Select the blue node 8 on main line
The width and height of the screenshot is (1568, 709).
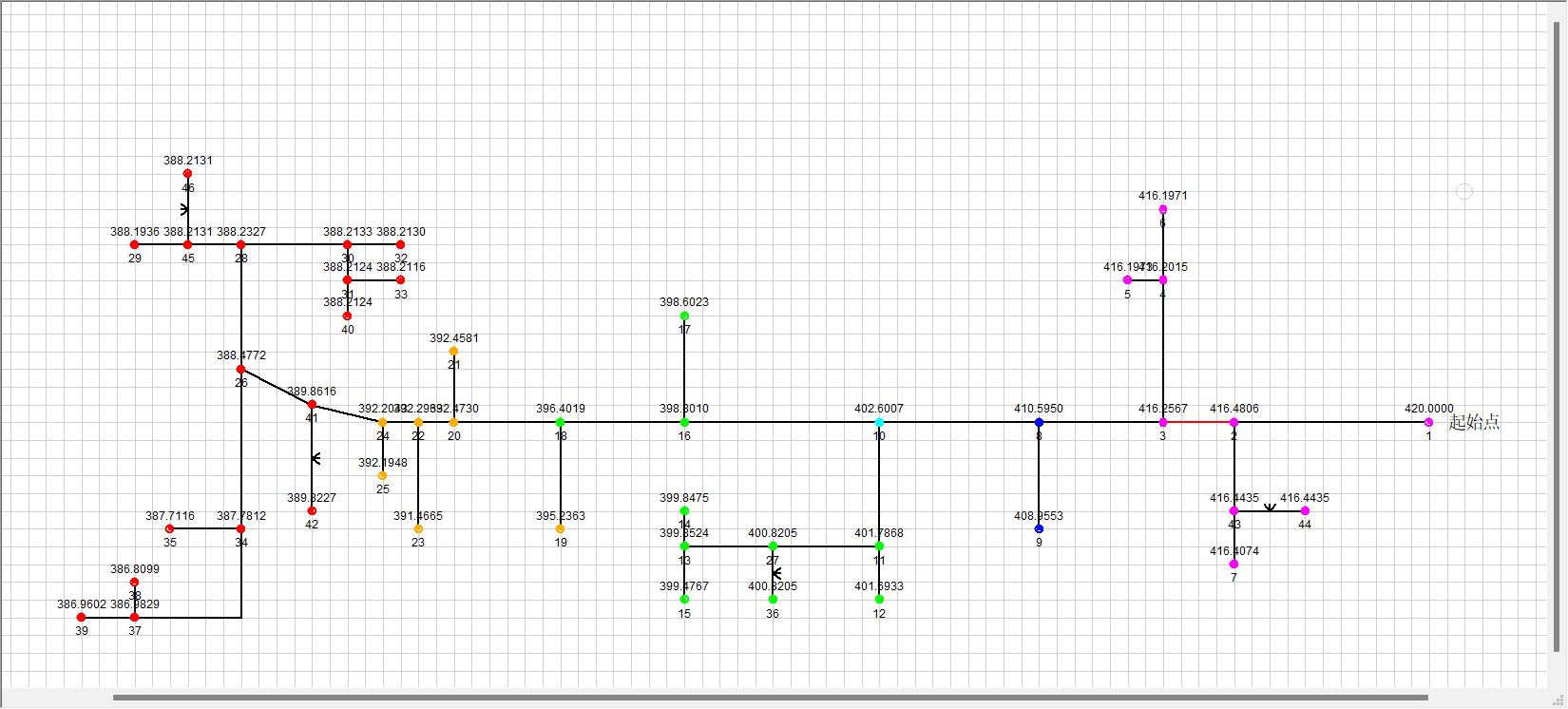click(1039, 422)
